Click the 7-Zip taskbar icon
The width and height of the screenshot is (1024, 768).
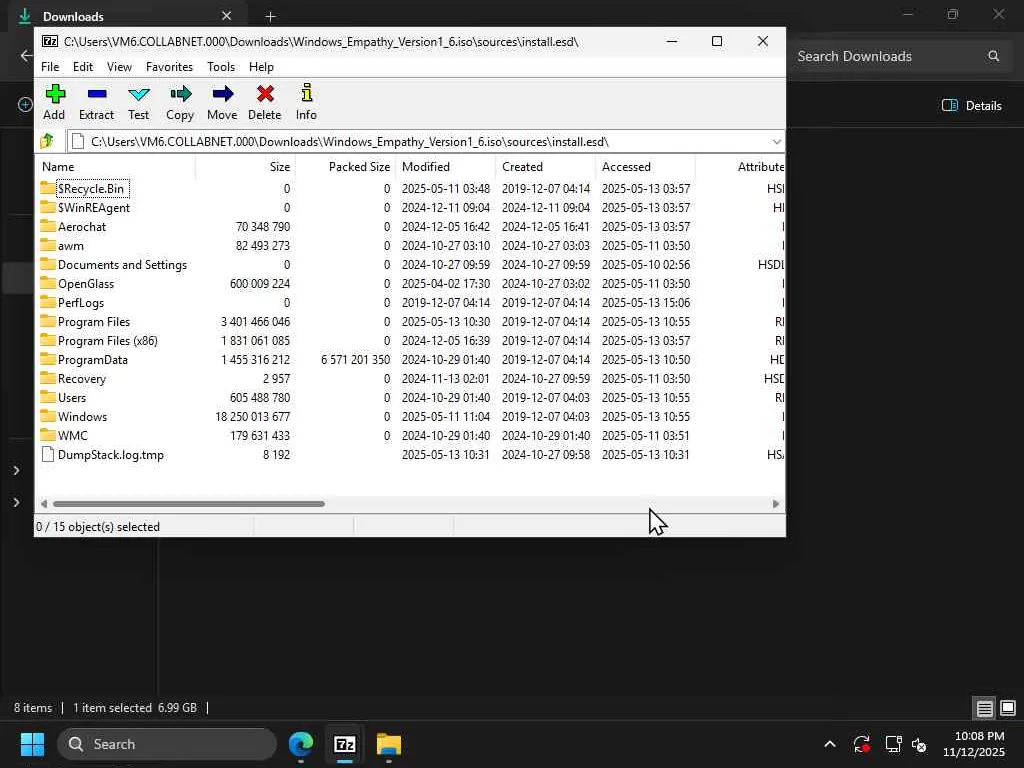pos(345,744)
